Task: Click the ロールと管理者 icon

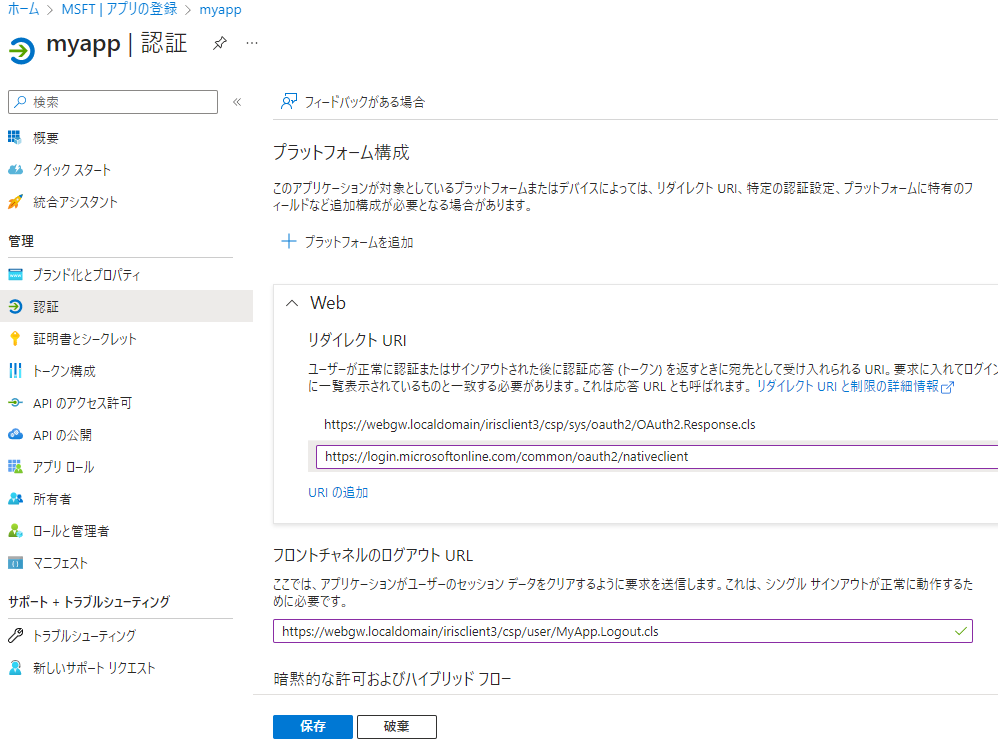Action: pyautogui.click(x=15, y=531)
